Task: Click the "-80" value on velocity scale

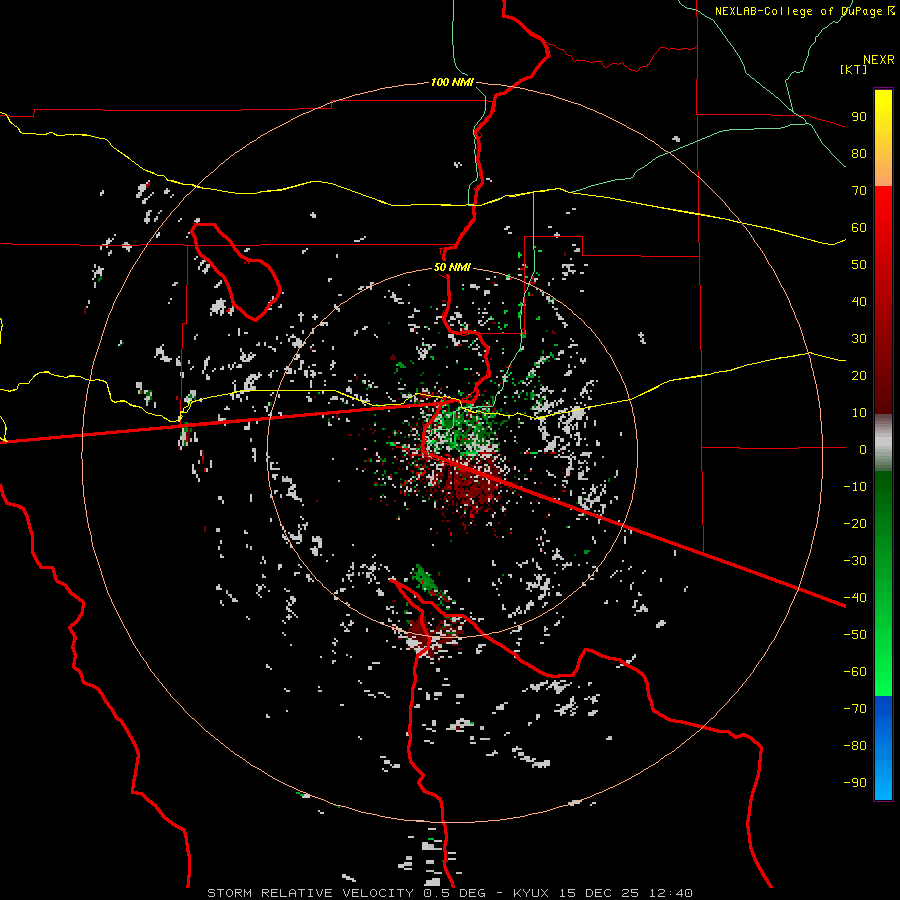Action: 855,746
